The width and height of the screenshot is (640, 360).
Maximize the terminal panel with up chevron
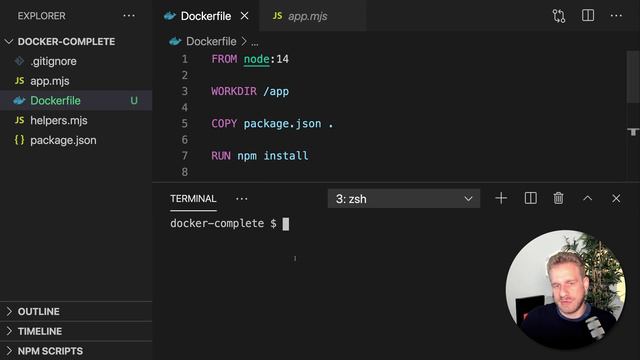point(587,198)
